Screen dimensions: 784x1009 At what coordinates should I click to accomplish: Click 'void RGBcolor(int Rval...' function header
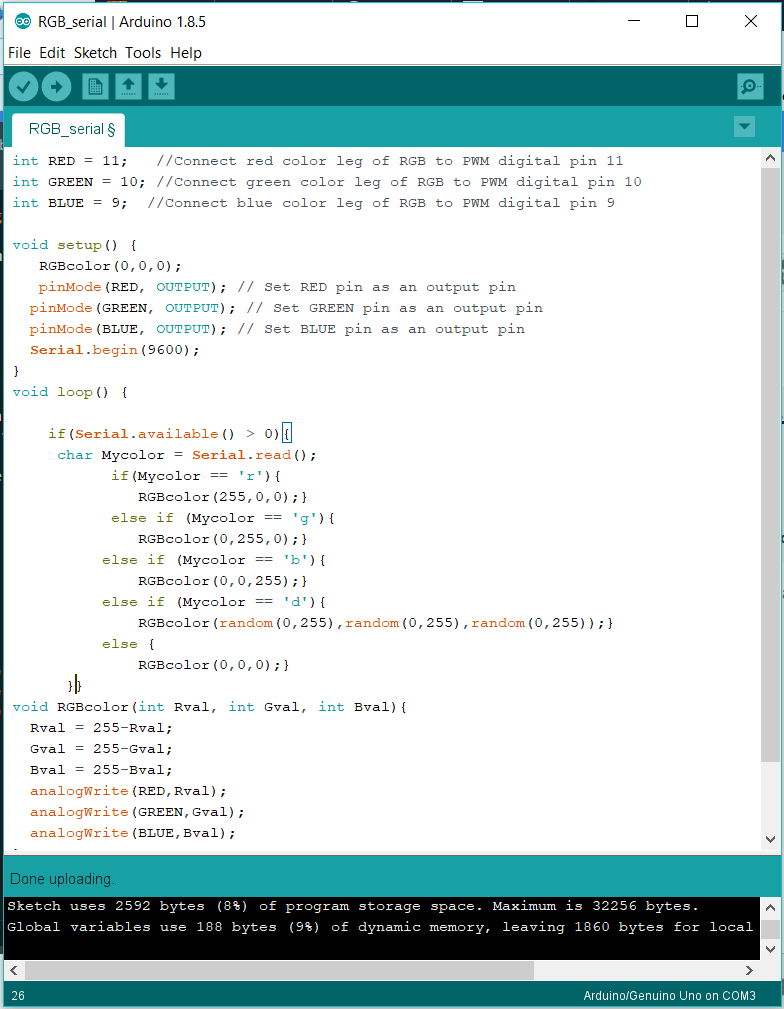click(209, 707)
